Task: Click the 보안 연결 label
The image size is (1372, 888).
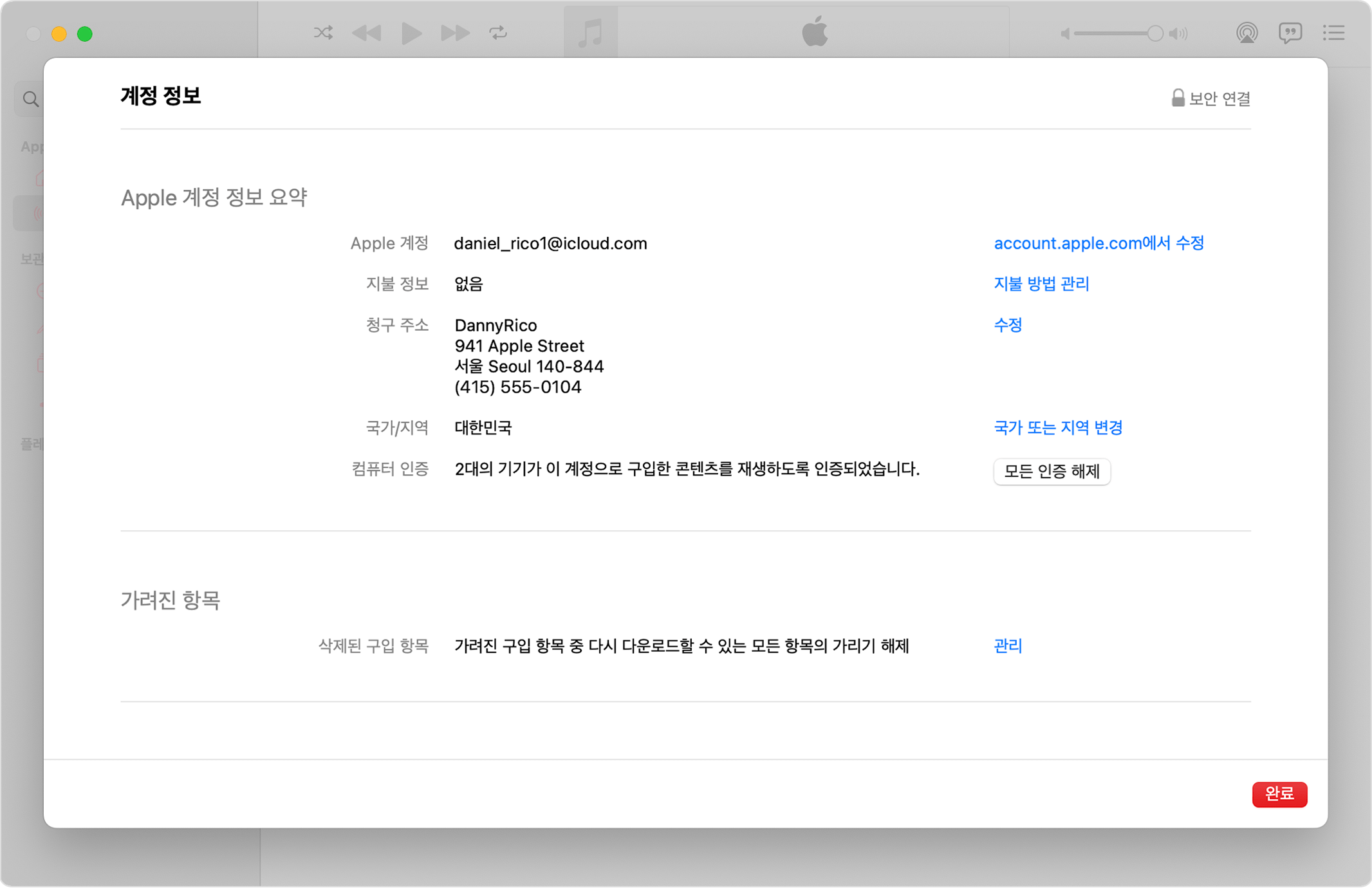Action: (1219, 98)
